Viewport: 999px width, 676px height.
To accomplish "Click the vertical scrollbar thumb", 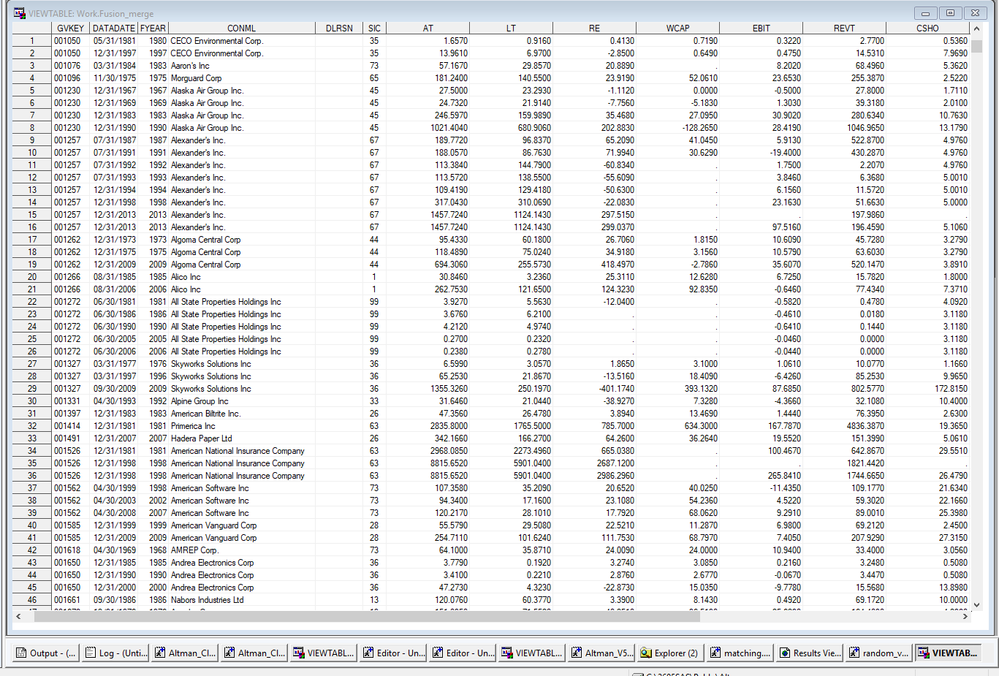I will tap(976, 47).
